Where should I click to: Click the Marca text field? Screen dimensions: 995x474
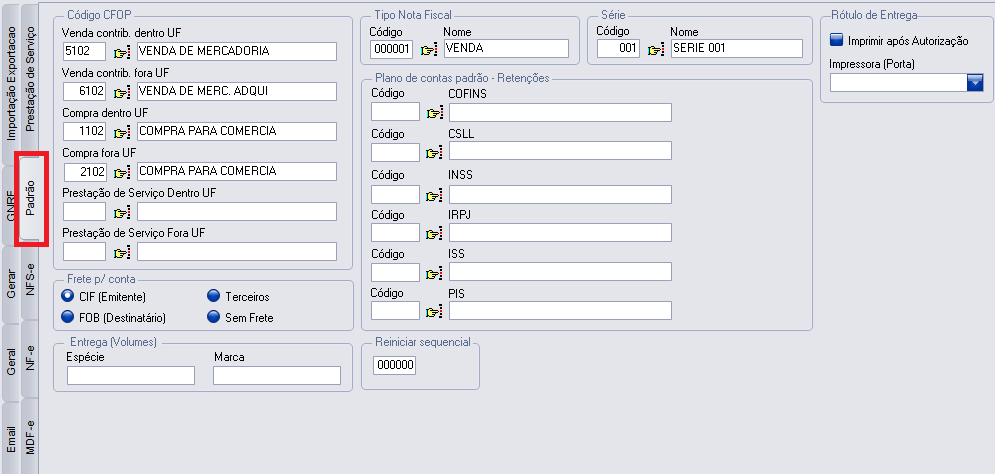[277, 376]
